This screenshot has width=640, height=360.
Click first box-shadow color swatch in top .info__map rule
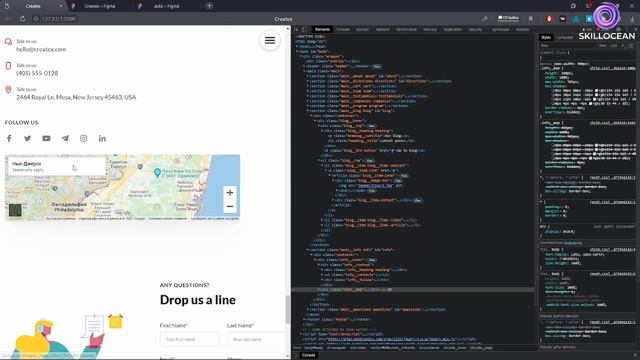[597, 90]
